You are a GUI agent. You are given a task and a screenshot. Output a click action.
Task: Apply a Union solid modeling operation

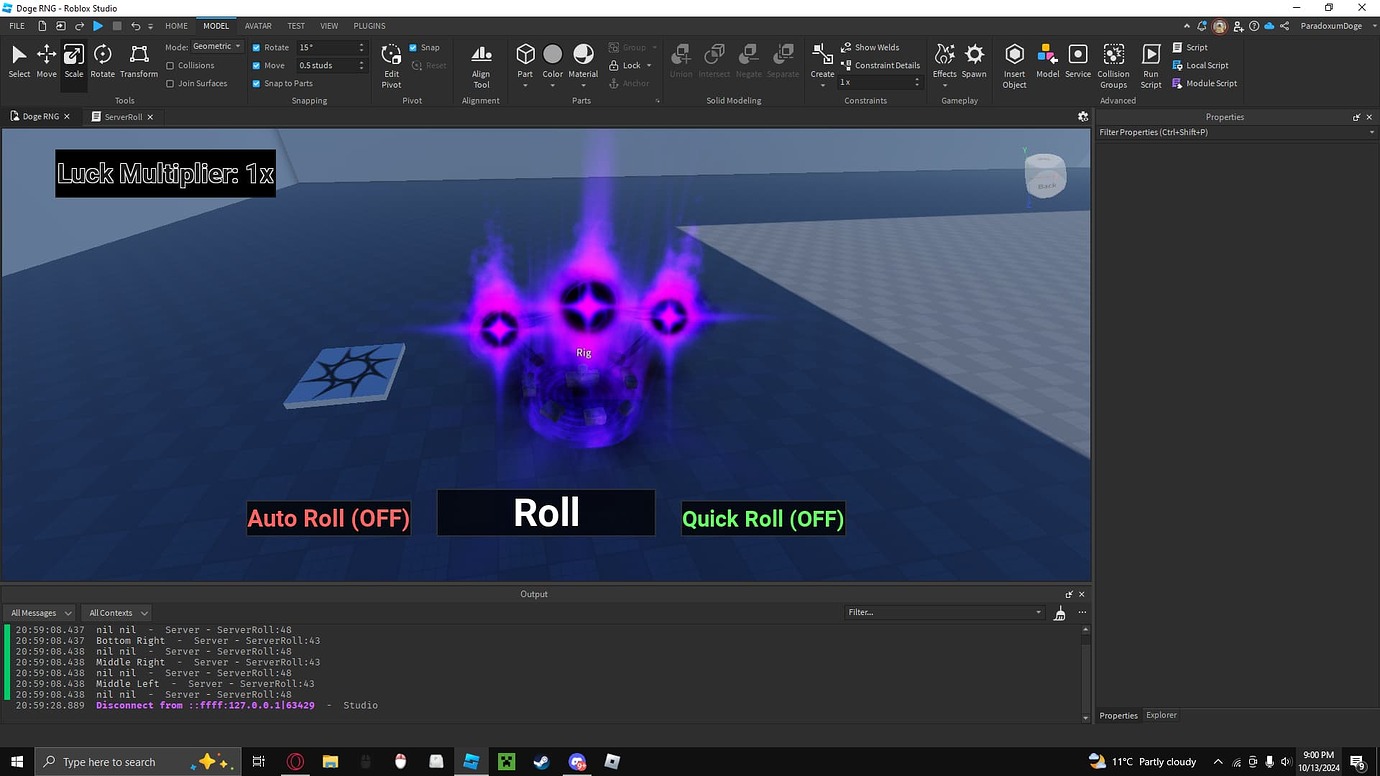tap(681, 61)
